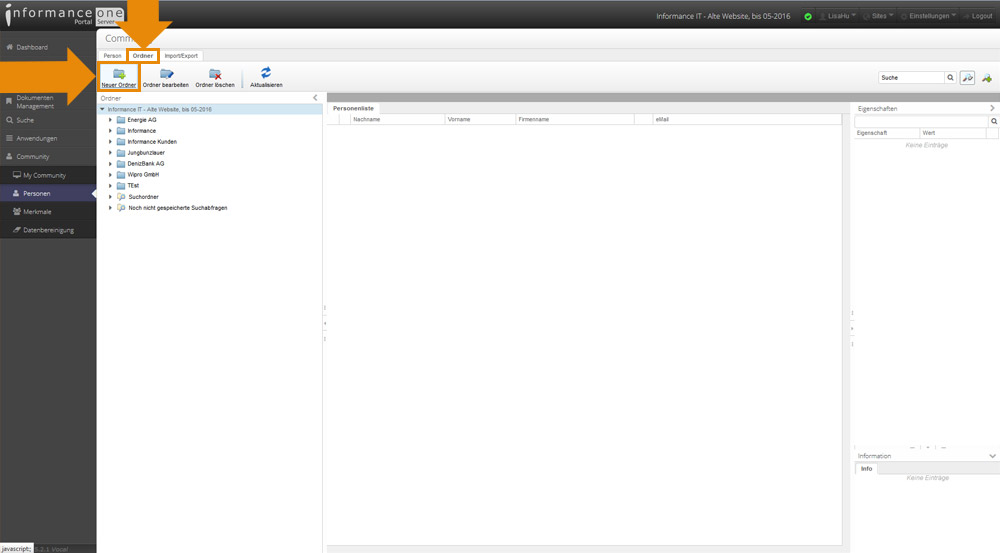Expand the DenizBank AG tree node

point(110,163)
